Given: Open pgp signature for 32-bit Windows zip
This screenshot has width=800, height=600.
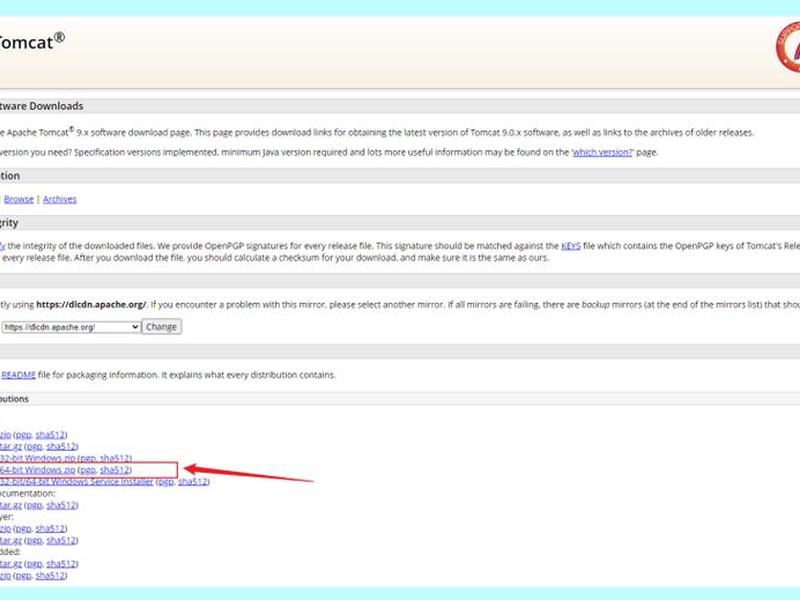Looking at the screenshot, I should pos(88,458).
